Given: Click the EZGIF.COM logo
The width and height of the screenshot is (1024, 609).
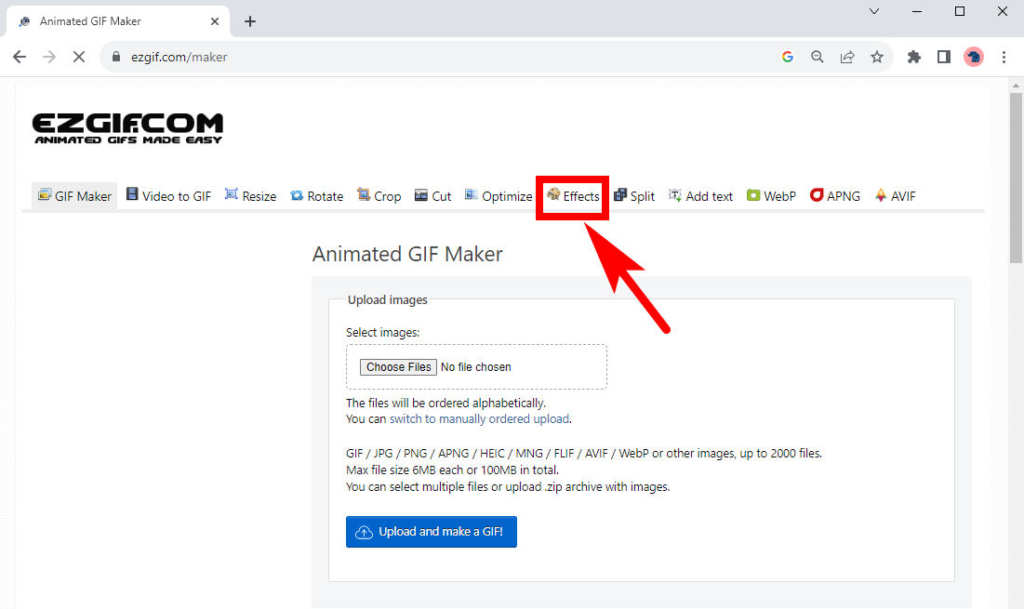Looking at the screenshot, I should click(x=128, y=128).
